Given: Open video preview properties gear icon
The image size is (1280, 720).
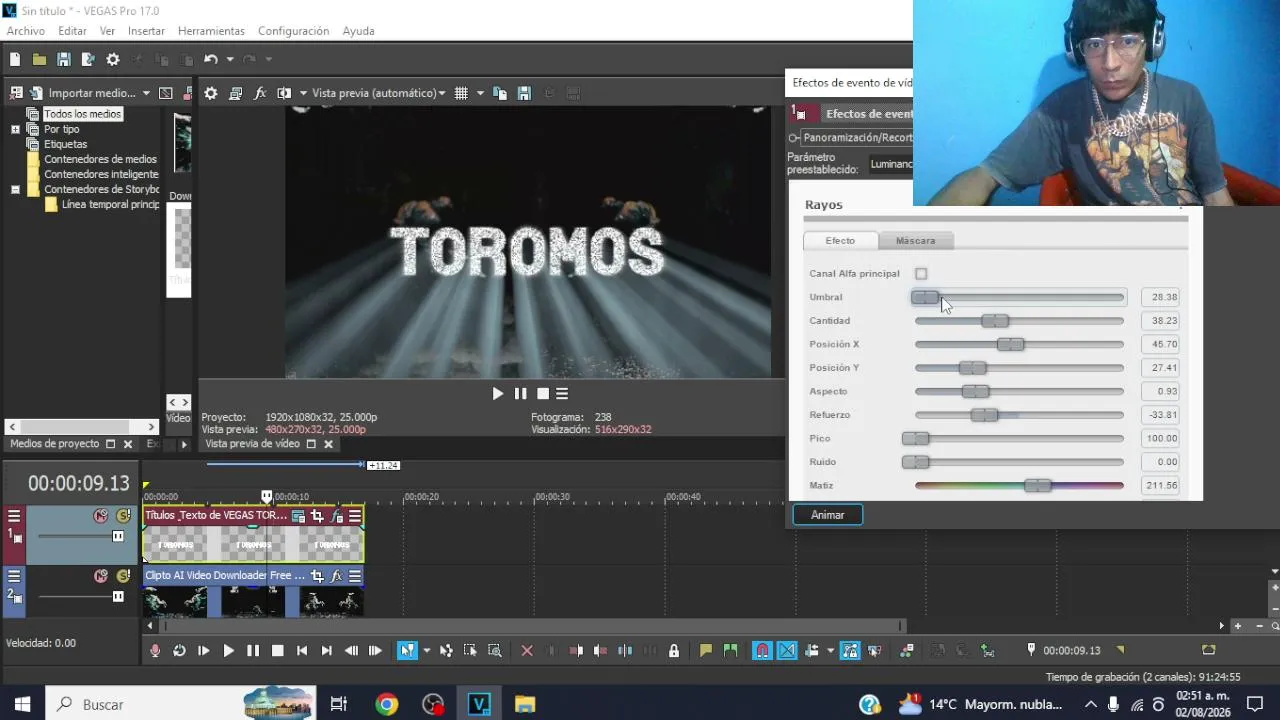Looking at the screenshot, I should [211, 93].
